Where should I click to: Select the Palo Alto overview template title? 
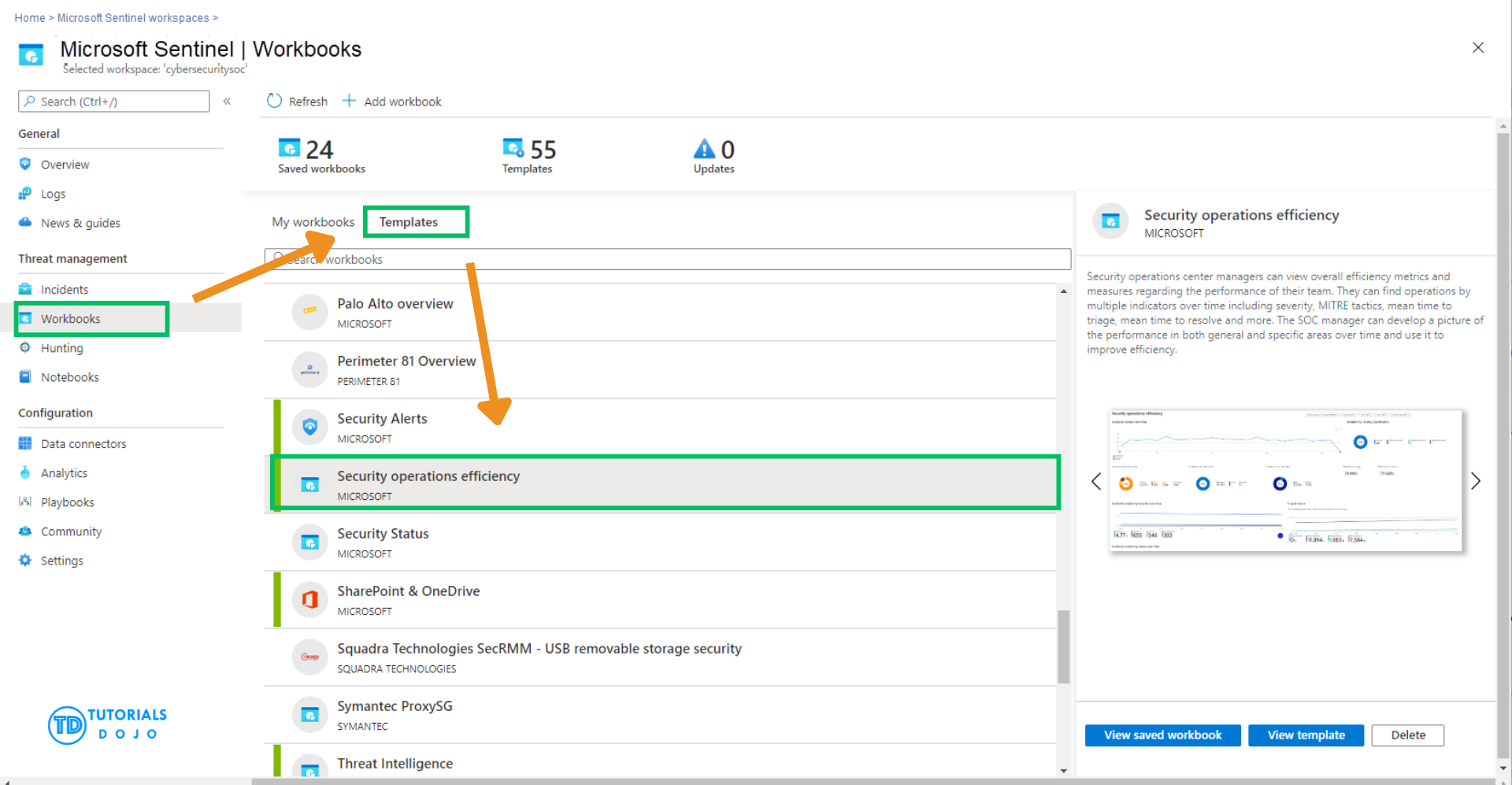[395, 303]
